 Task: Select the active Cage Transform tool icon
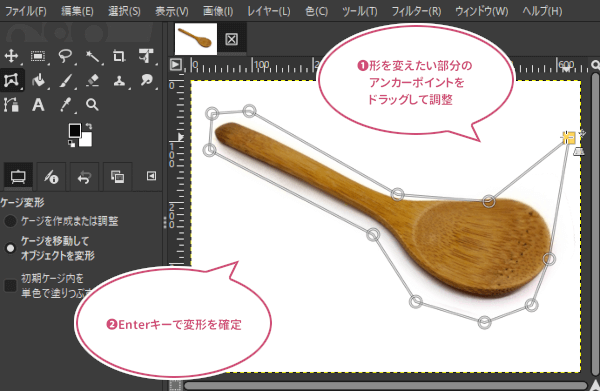tap(11, 80)
